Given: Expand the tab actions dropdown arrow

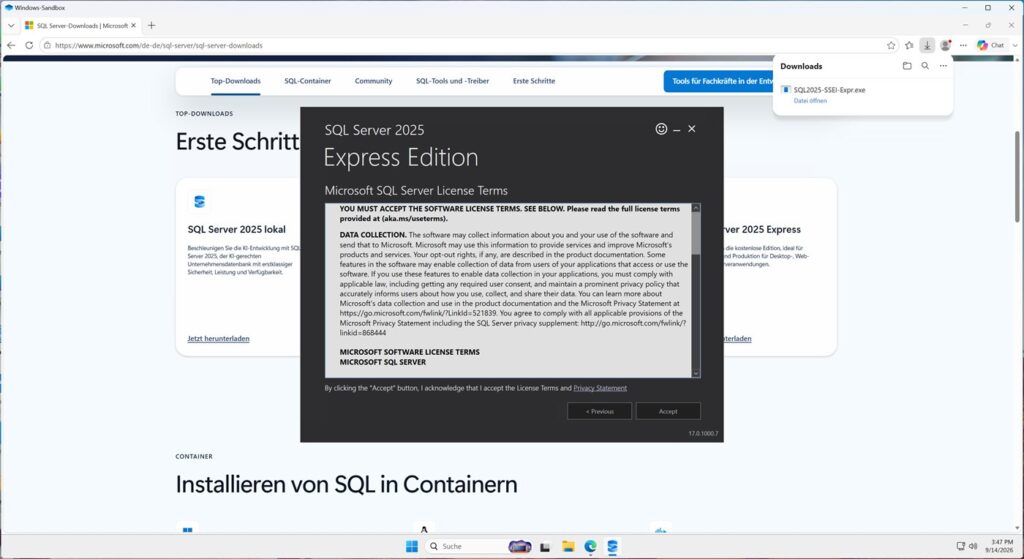Looking at the screenshot, I should [11, 25].
